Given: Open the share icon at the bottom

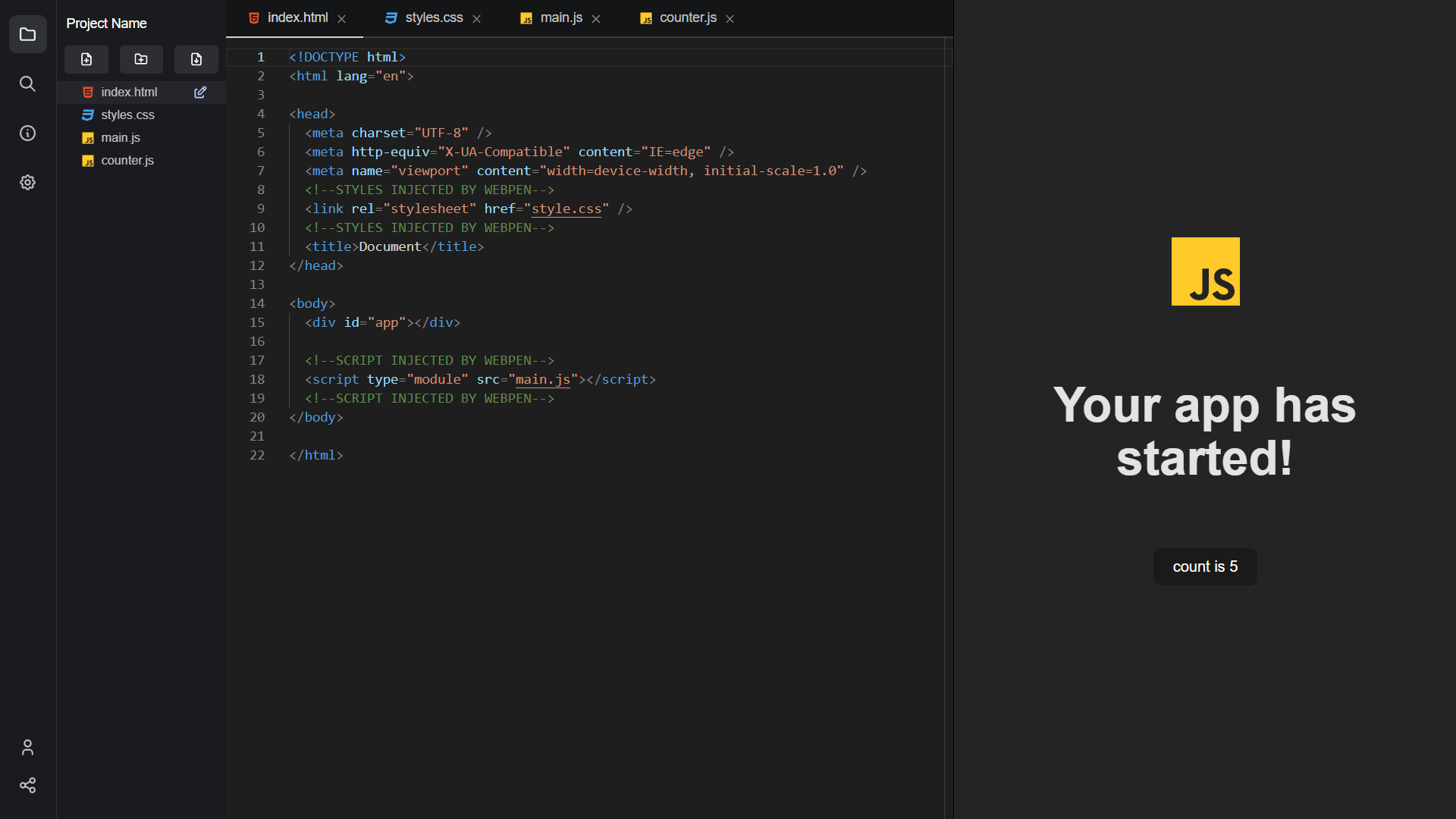Looking at the screenshot, I should coord(28,785).
